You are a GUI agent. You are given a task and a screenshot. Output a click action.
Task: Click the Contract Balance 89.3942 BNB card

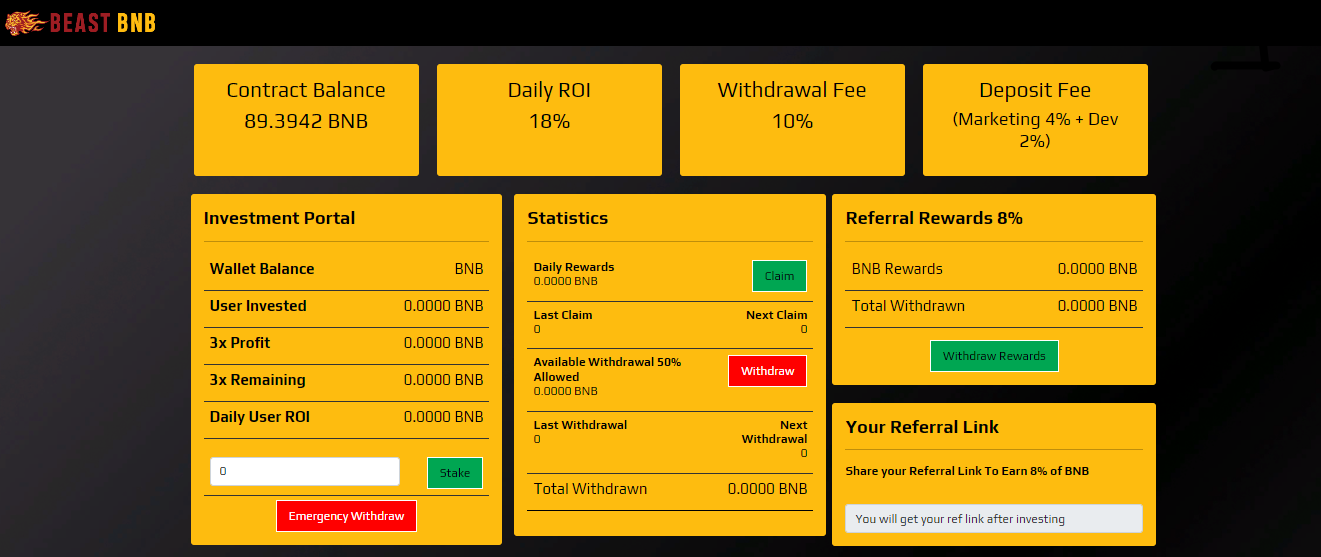(x=306, y=120)
